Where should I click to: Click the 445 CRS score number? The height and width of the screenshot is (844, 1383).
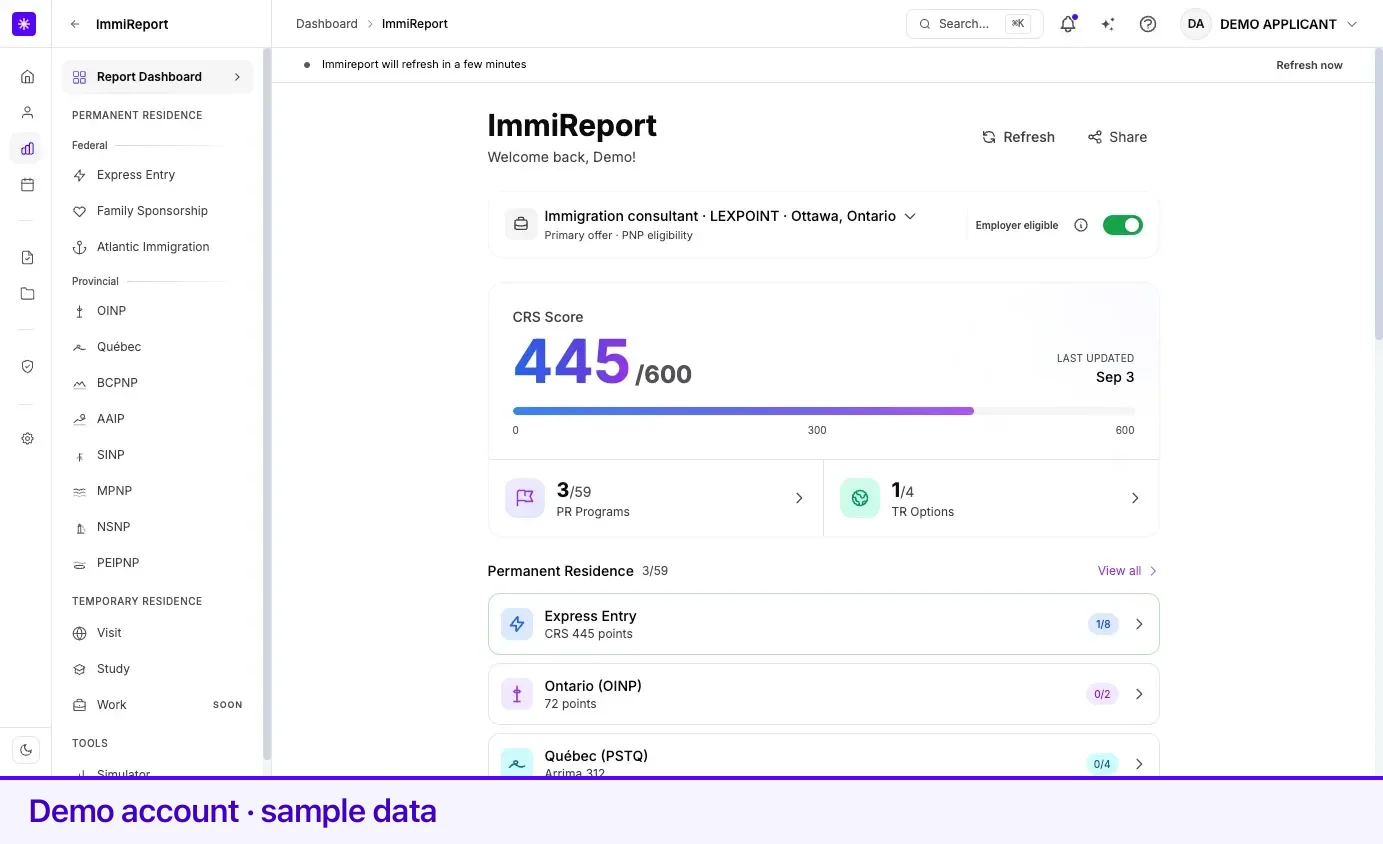coord(572,361)
